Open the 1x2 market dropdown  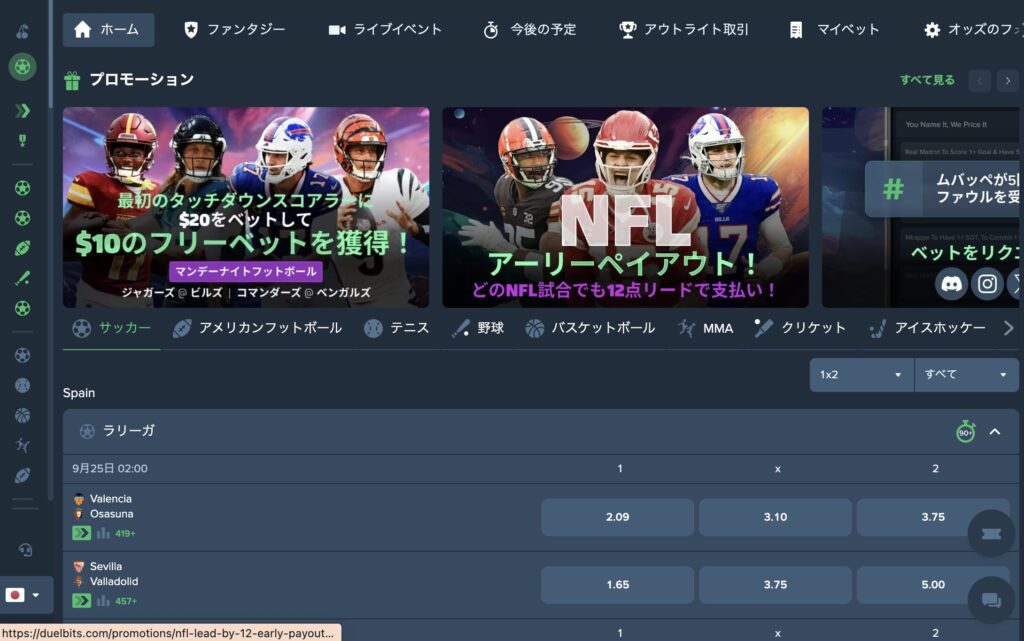click(x=861, y=375)
